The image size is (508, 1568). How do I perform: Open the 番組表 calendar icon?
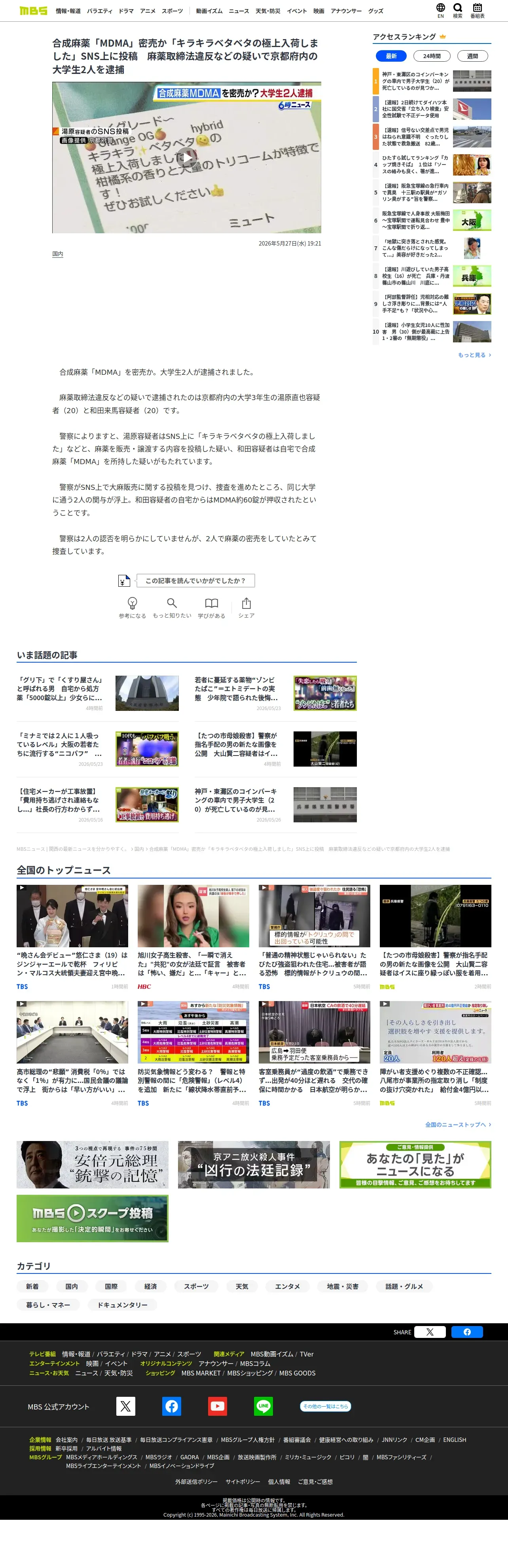478,10
